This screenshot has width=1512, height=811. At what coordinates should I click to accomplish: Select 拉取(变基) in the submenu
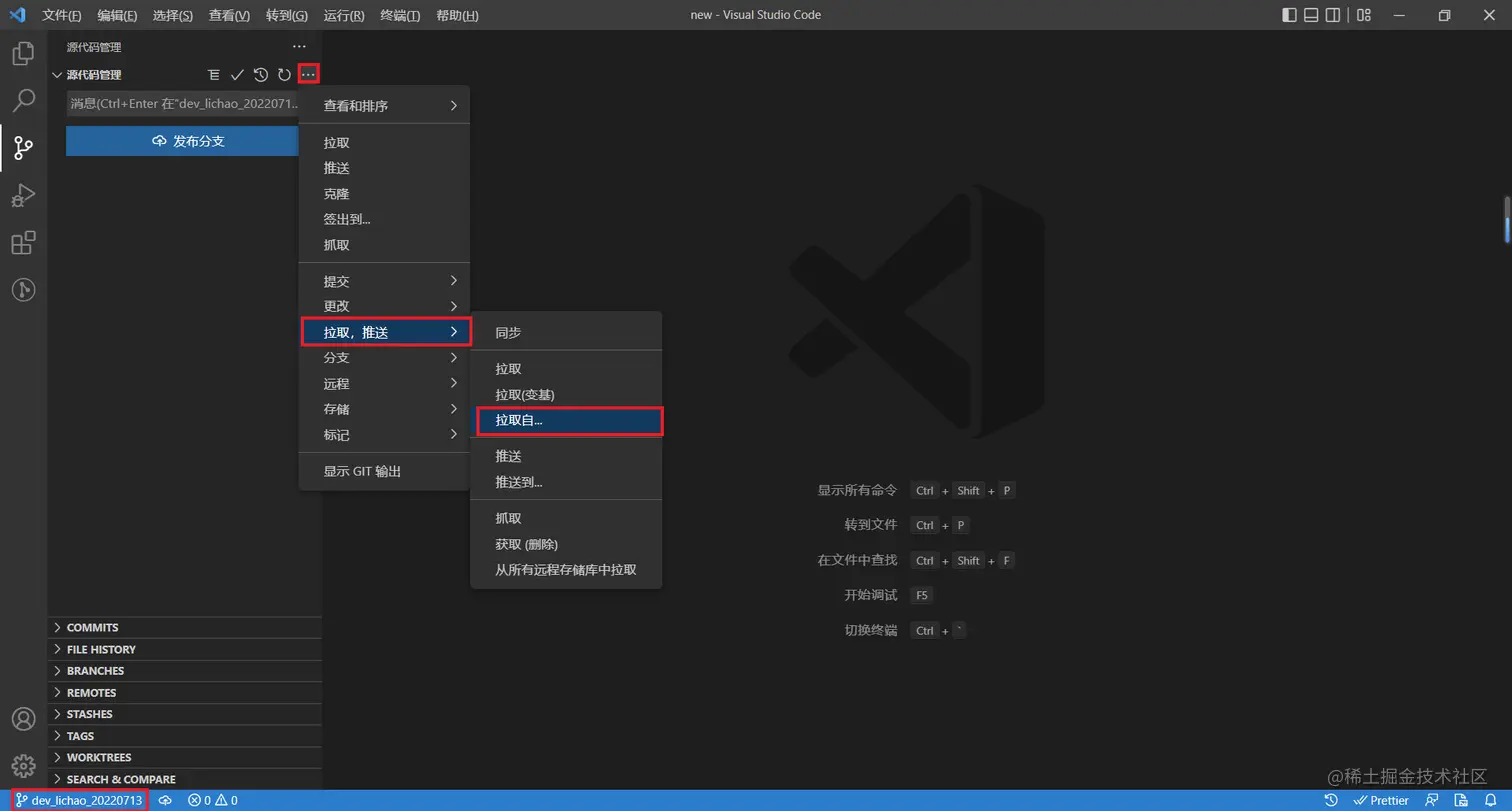(566, 395)
